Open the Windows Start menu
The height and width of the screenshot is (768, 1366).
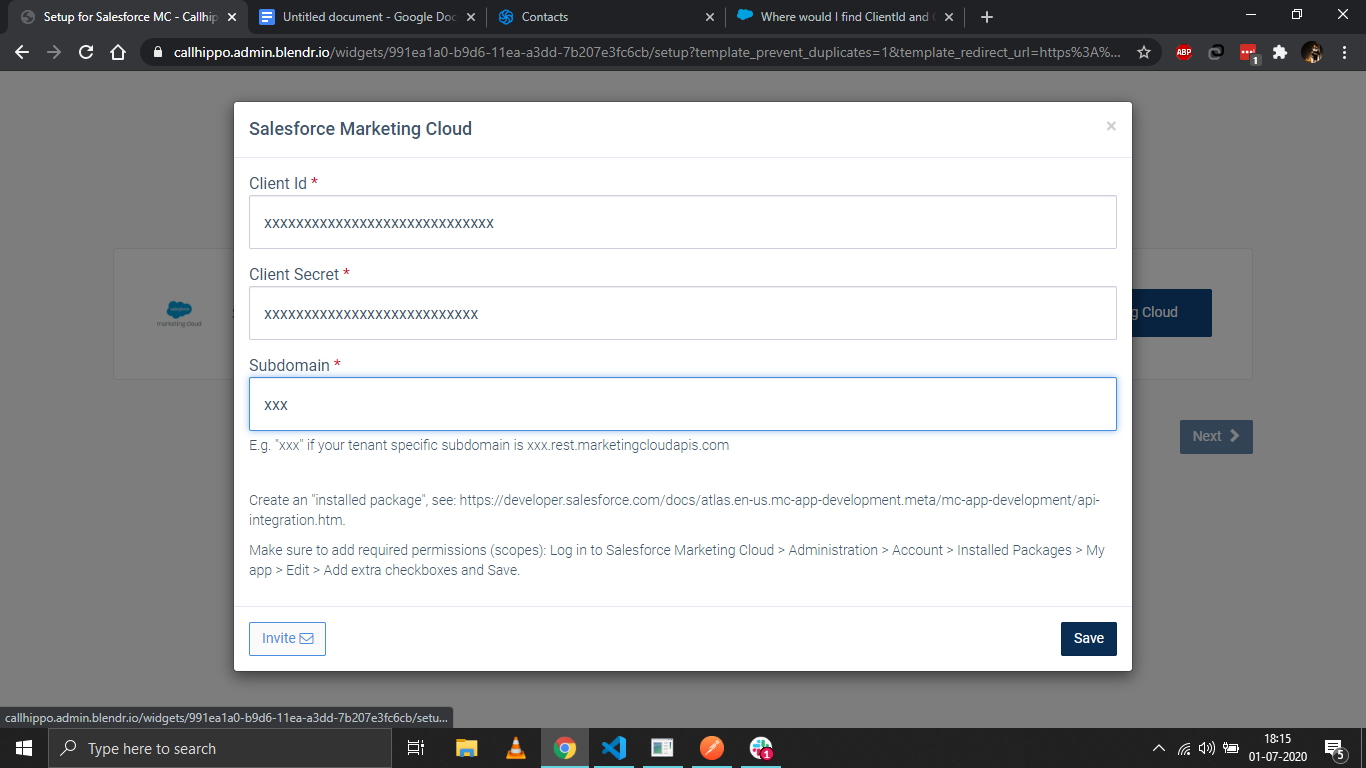point(24,748)
